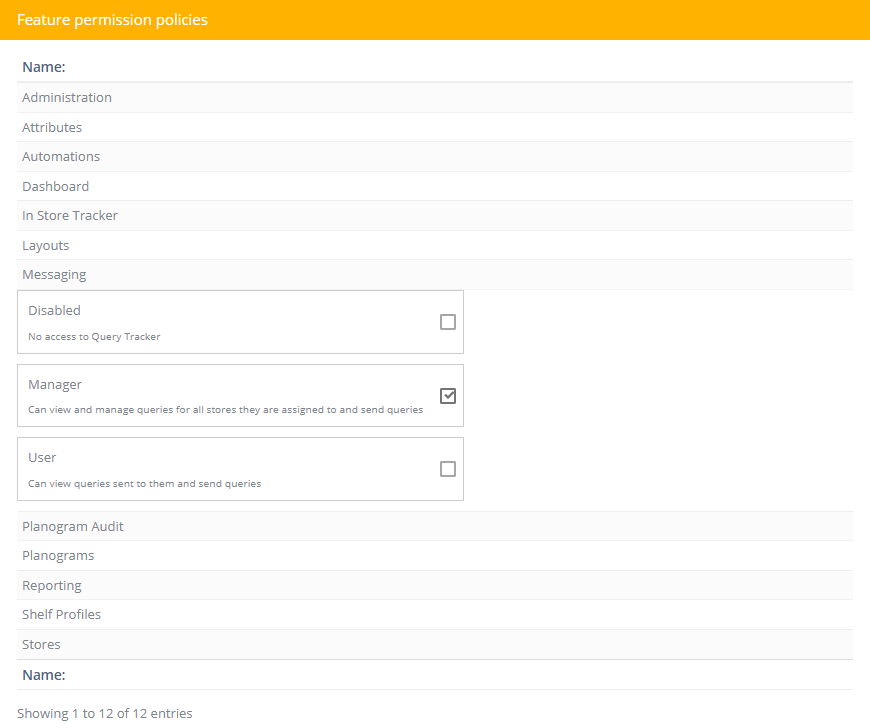
Task: Select the Manager option card
Action: tap(240, 396)
